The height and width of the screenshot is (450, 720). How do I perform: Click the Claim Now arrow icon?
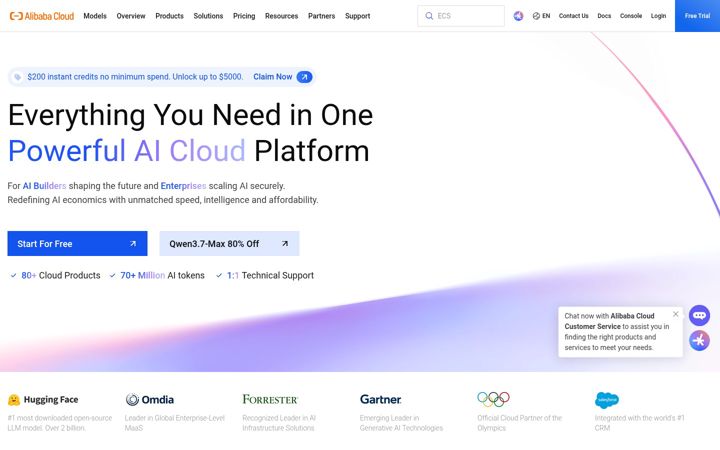pos(304,77)
